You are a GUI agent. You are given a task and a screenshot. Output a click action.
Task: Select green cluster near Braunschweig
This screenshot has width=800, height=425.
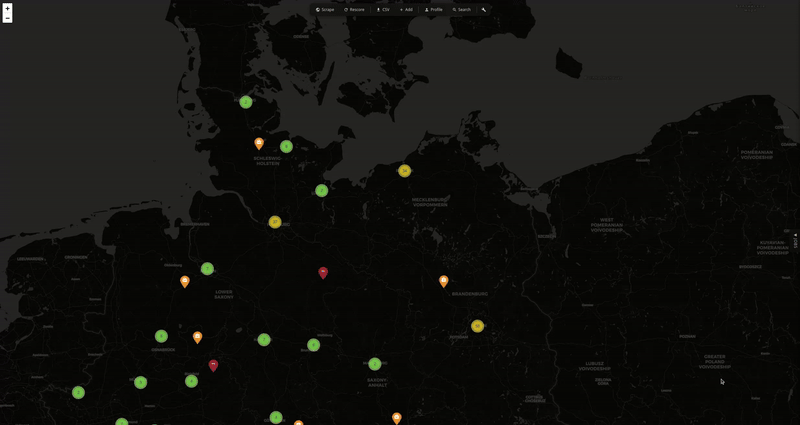pyautogui.click(x=313, y=345)
